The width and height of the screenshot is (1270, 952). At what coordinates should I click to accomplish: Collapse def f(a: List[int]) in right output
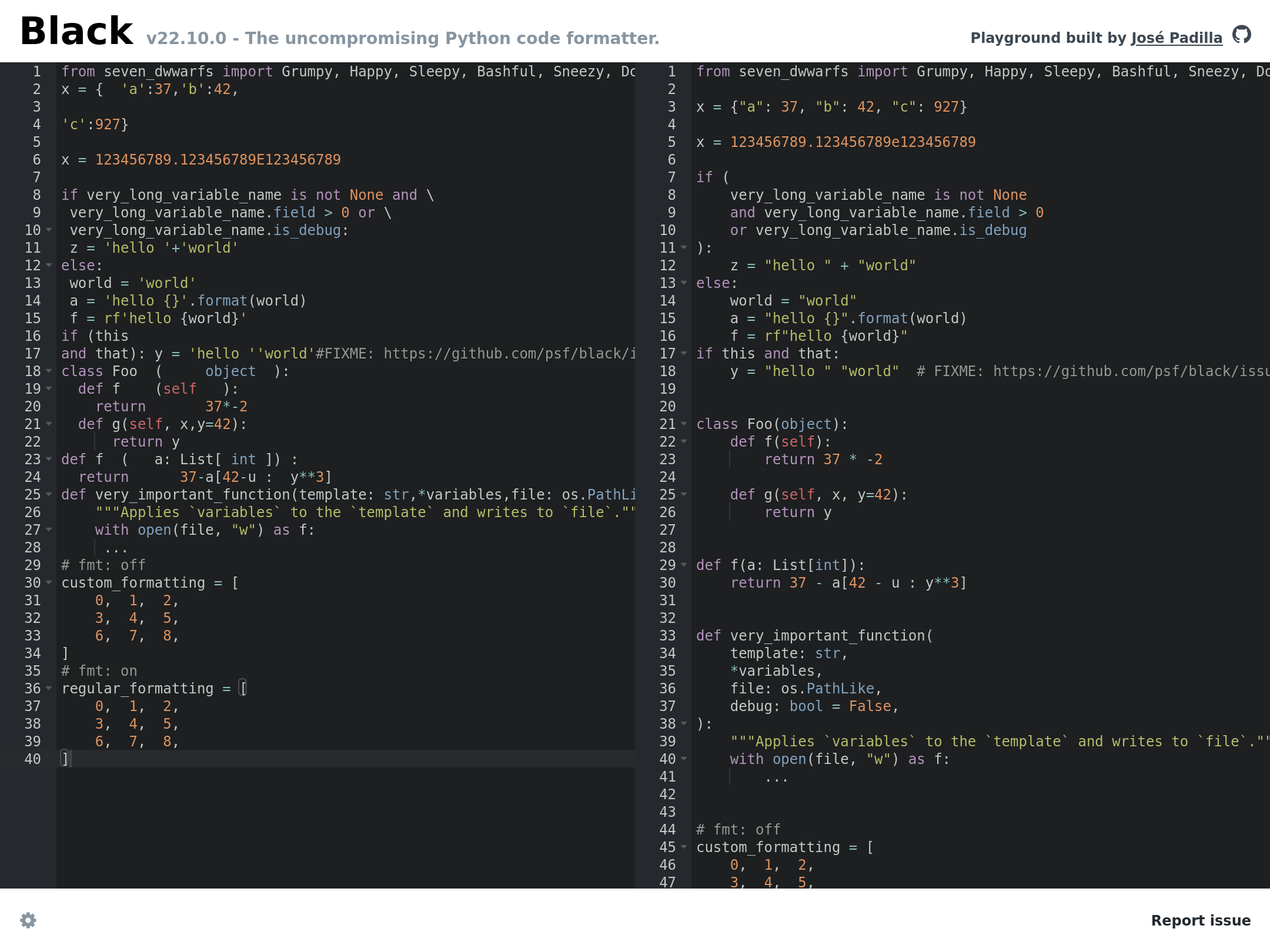tap(684, 565)
